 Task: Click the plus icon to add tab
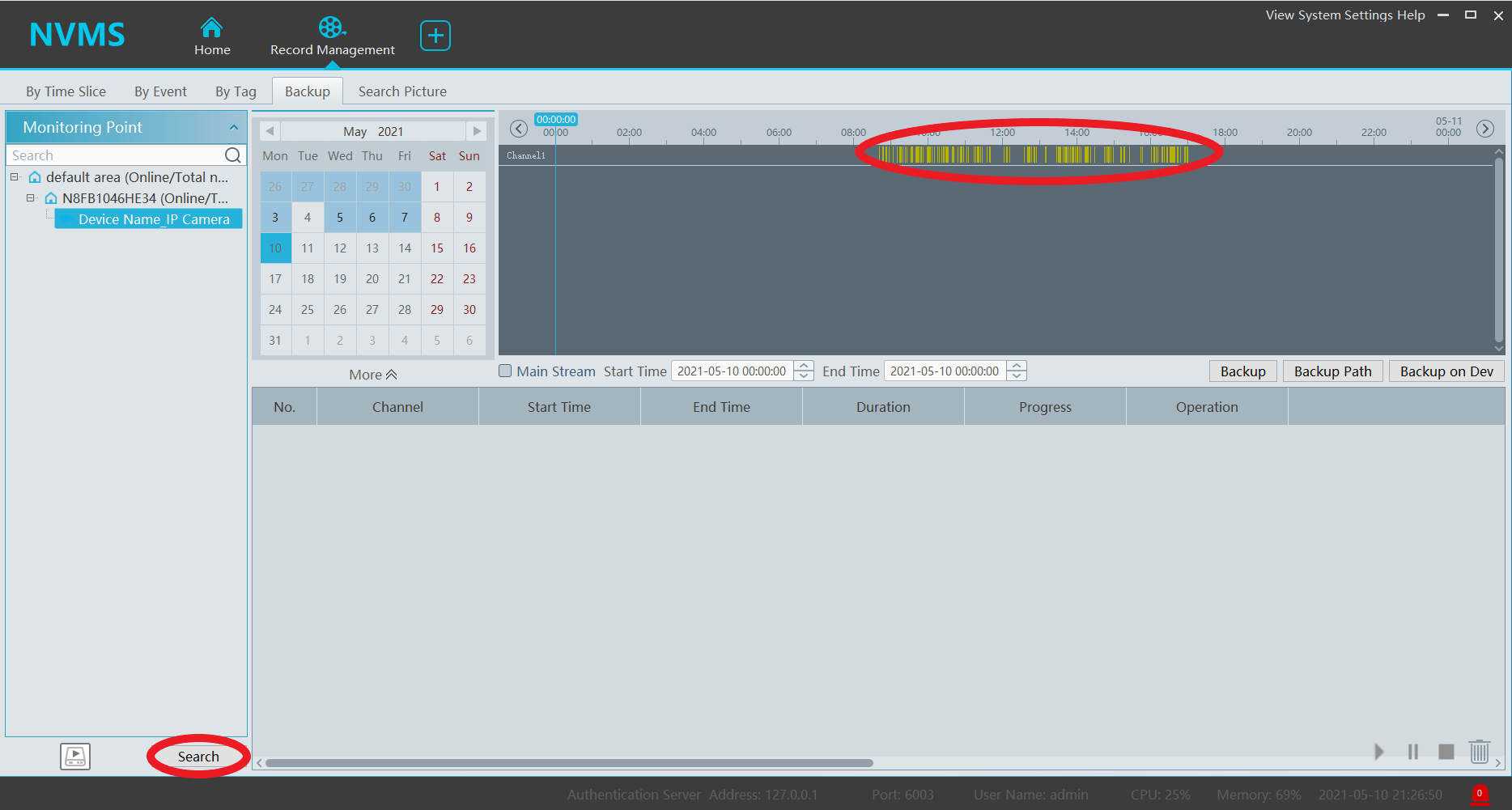[x=435, y=36]
